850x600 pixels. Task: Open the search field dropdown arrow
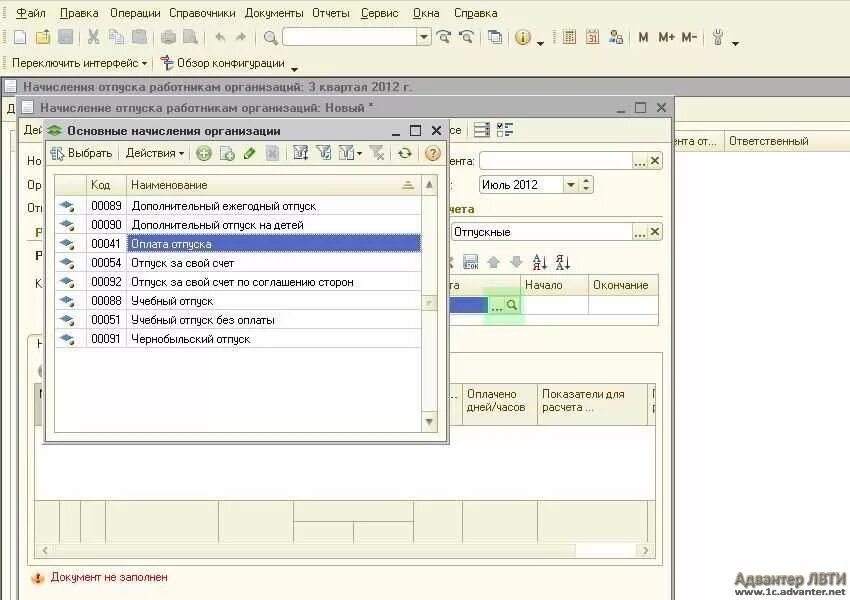click(424, 37)
